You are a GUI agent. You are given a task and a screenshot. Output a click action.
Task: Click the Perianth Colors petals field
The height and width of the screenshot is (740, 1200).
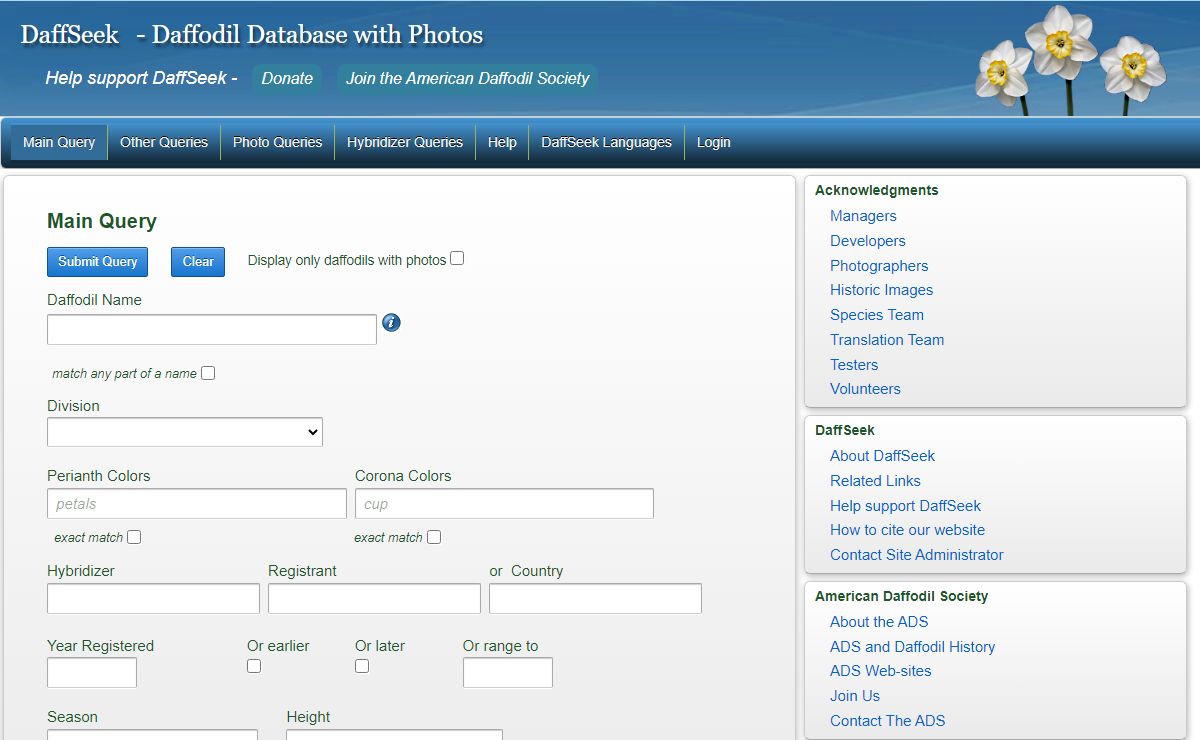tap(197, 504)
